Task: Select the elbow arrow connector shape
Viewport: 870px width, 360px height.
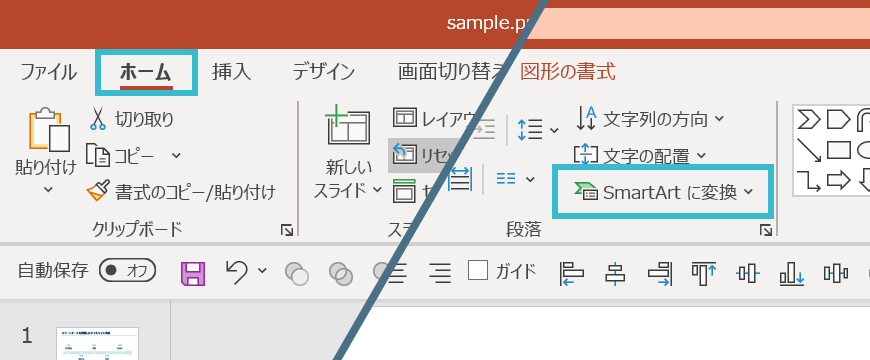Action: 809,181
